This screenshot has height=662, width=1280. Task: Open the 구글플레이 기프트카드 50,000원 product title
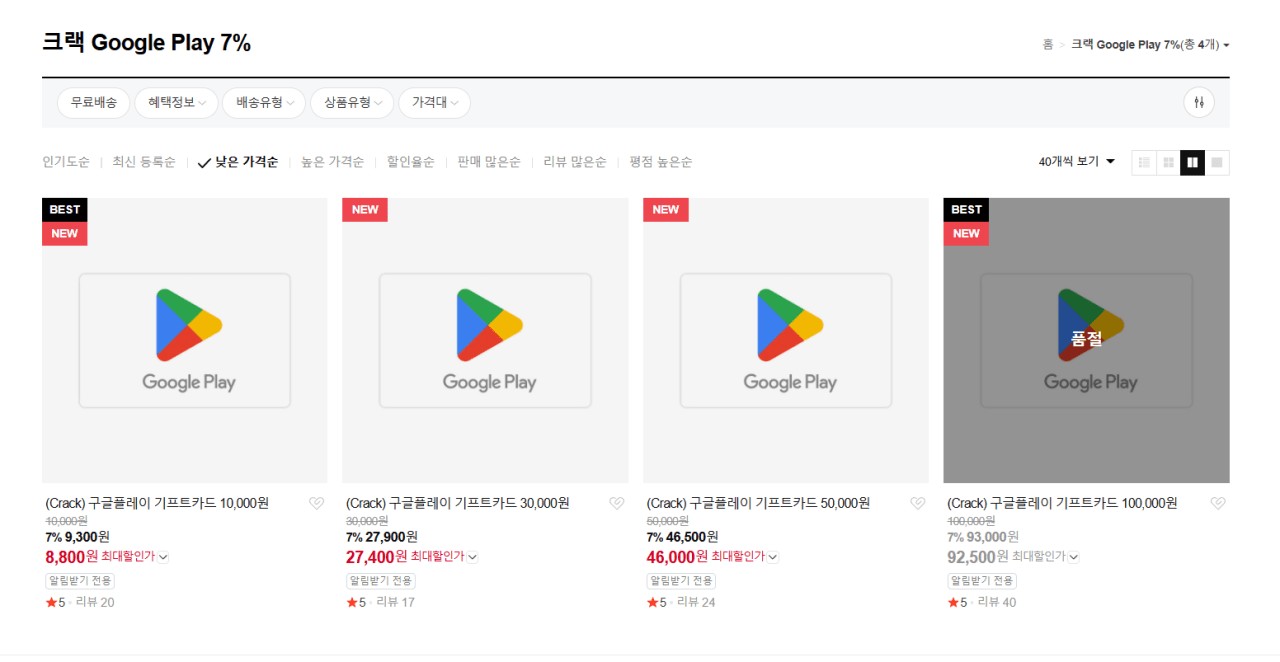(x=759, y=503)
